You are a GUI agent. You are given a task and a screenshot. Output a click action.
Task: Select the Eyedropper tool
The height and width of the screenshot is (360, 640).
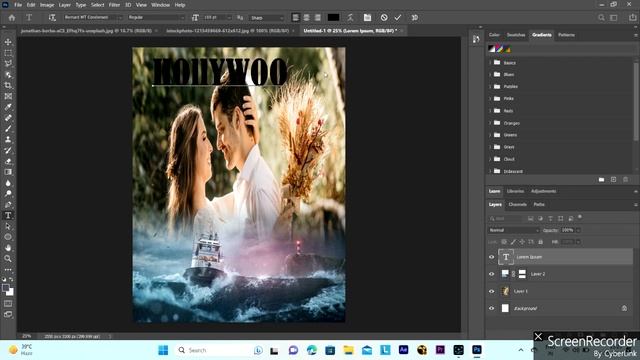pyautogui.click(x=8, y=107)
